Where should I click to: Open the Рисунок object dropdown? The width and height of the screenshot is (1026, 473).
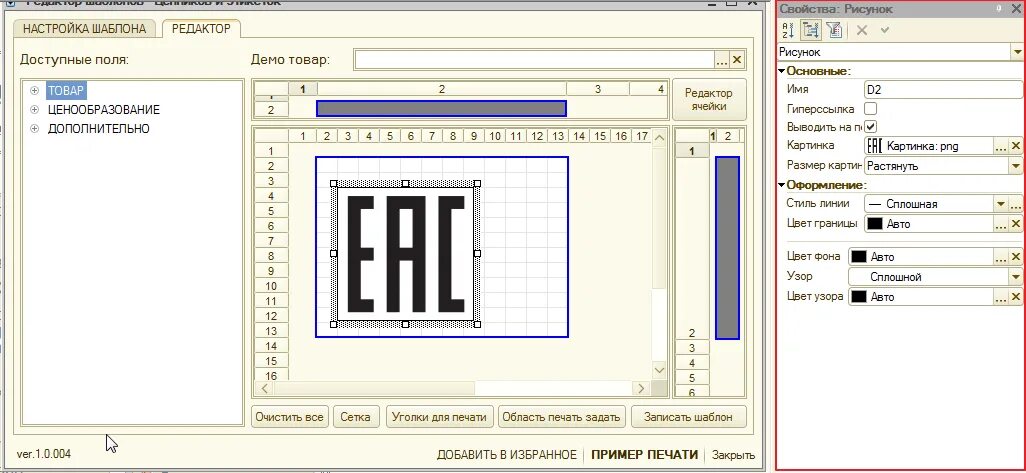pyautogui.click(x=1017, y=52)
